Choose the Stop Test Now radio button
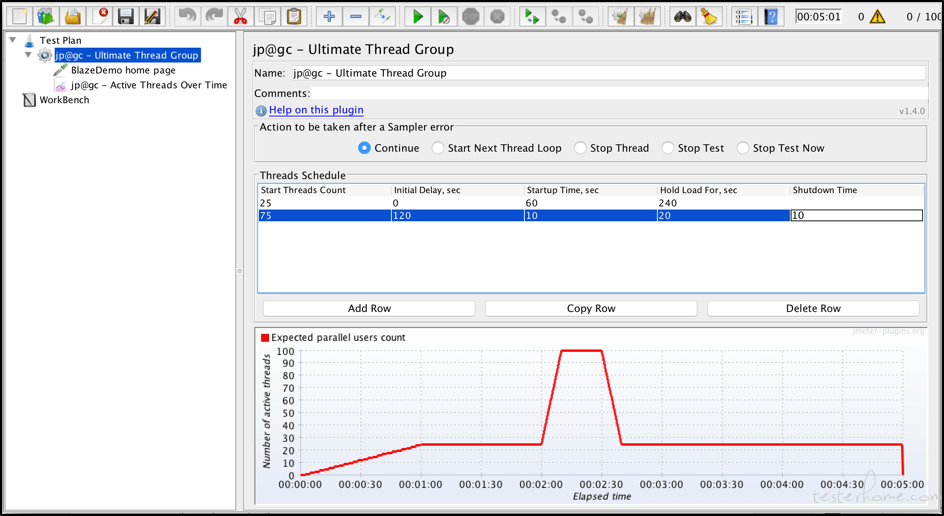Screen dimensions: 944x516 point(743,148)
